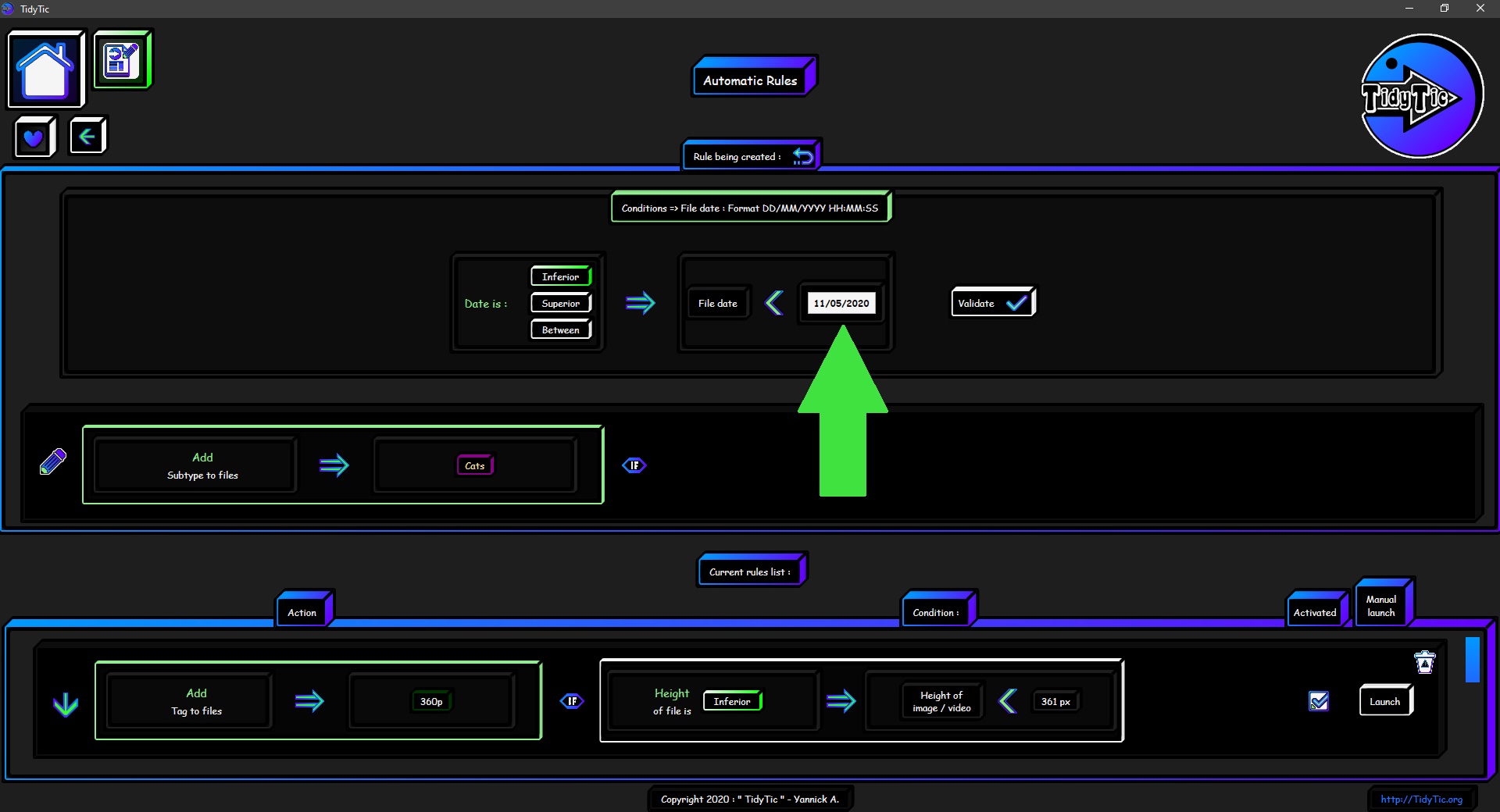Click the Manual launch column header
The width and height of the screenshot is (1500, 812).
[1384, 604]
